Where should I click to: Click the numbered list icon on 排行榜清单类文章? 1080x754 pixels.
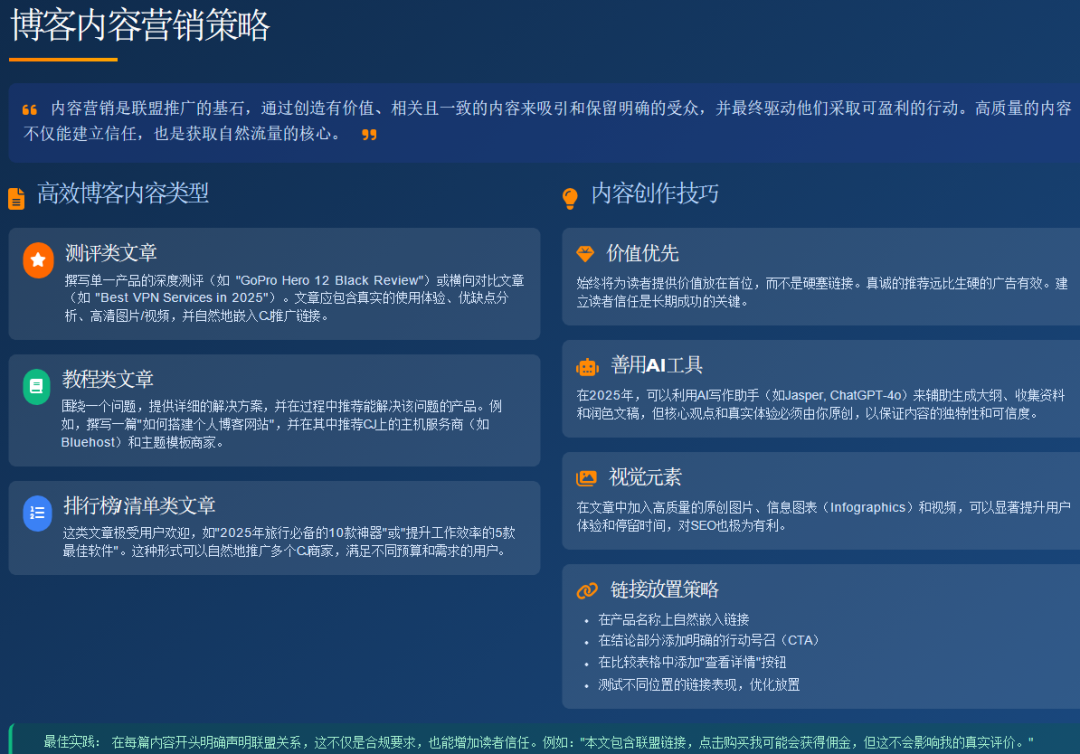38,513
